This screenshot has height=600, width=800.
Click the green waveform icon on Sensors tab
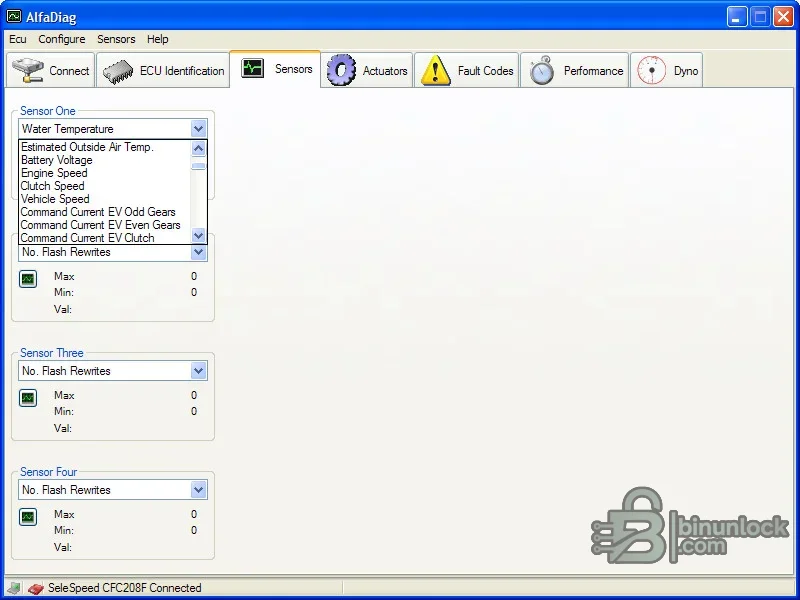coord(253,68)
